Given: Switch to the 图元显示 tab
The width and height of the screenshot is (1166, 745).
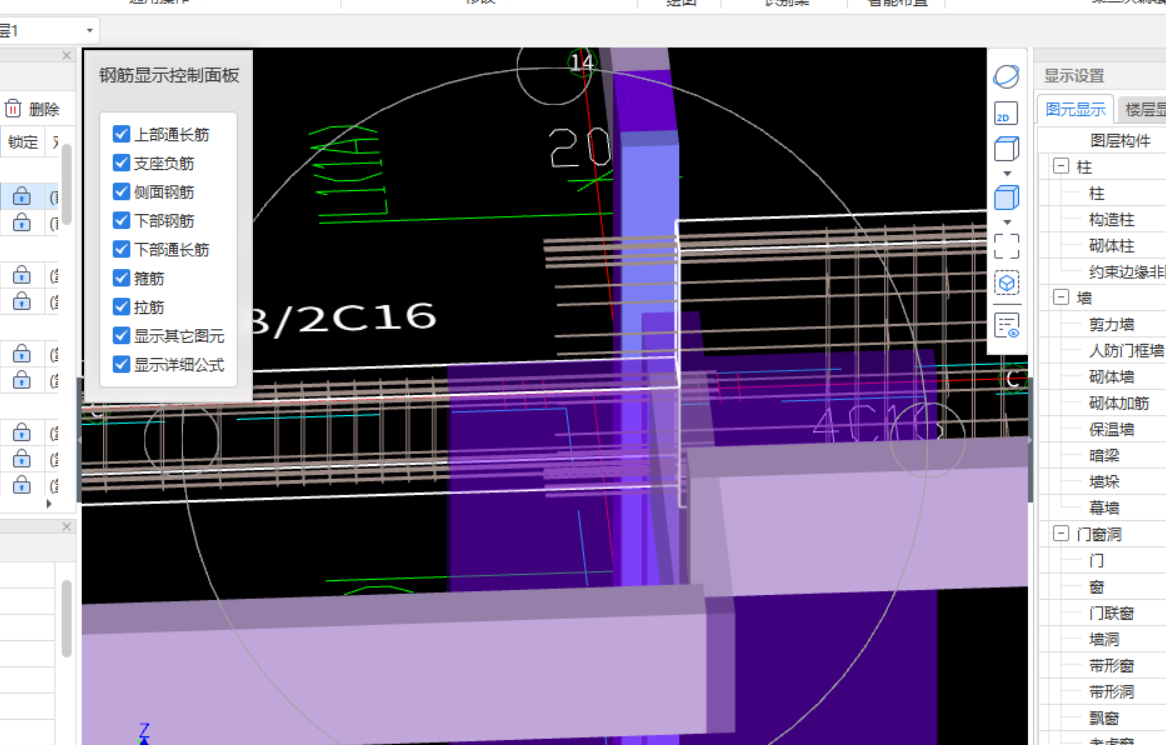Looking at the screenshot, I should pyautogui.click(x=1075, y=109).
